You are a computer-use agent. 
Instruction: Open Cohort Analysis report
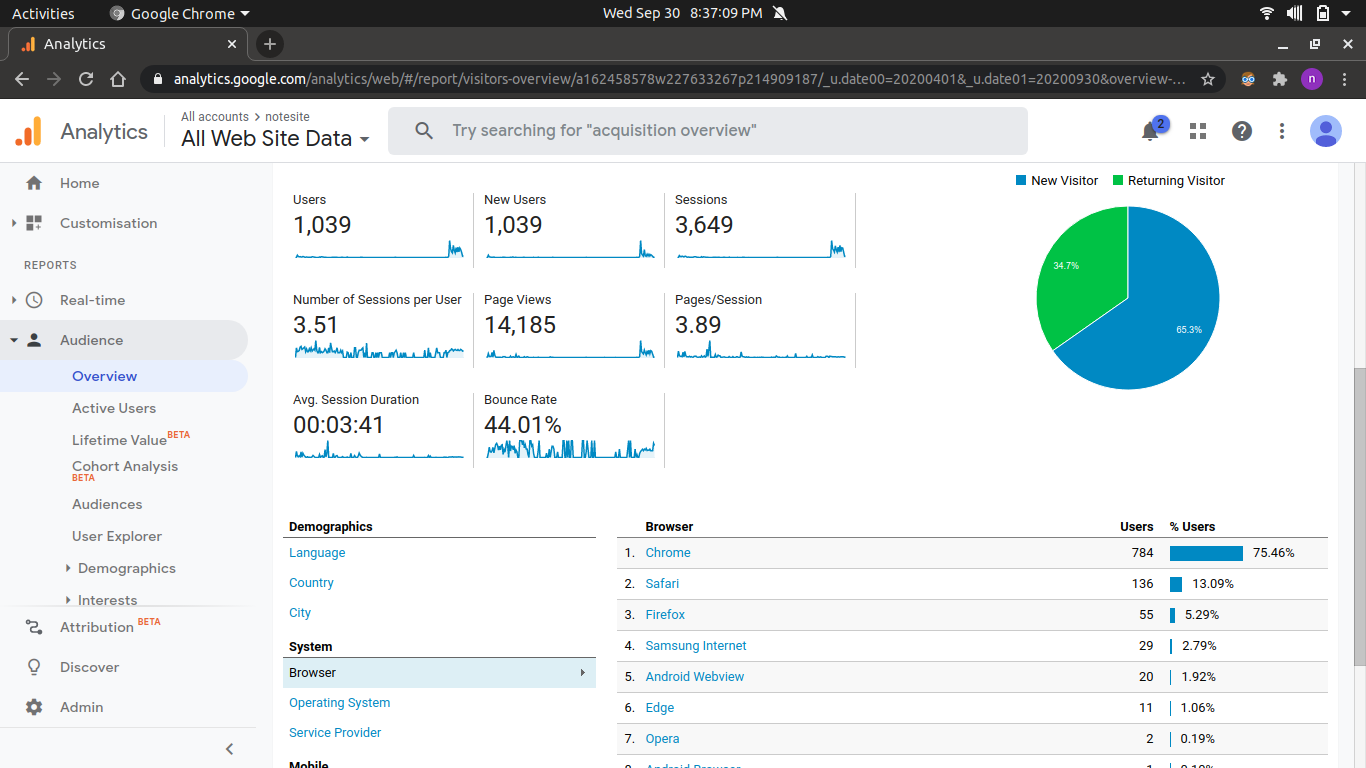125,466
